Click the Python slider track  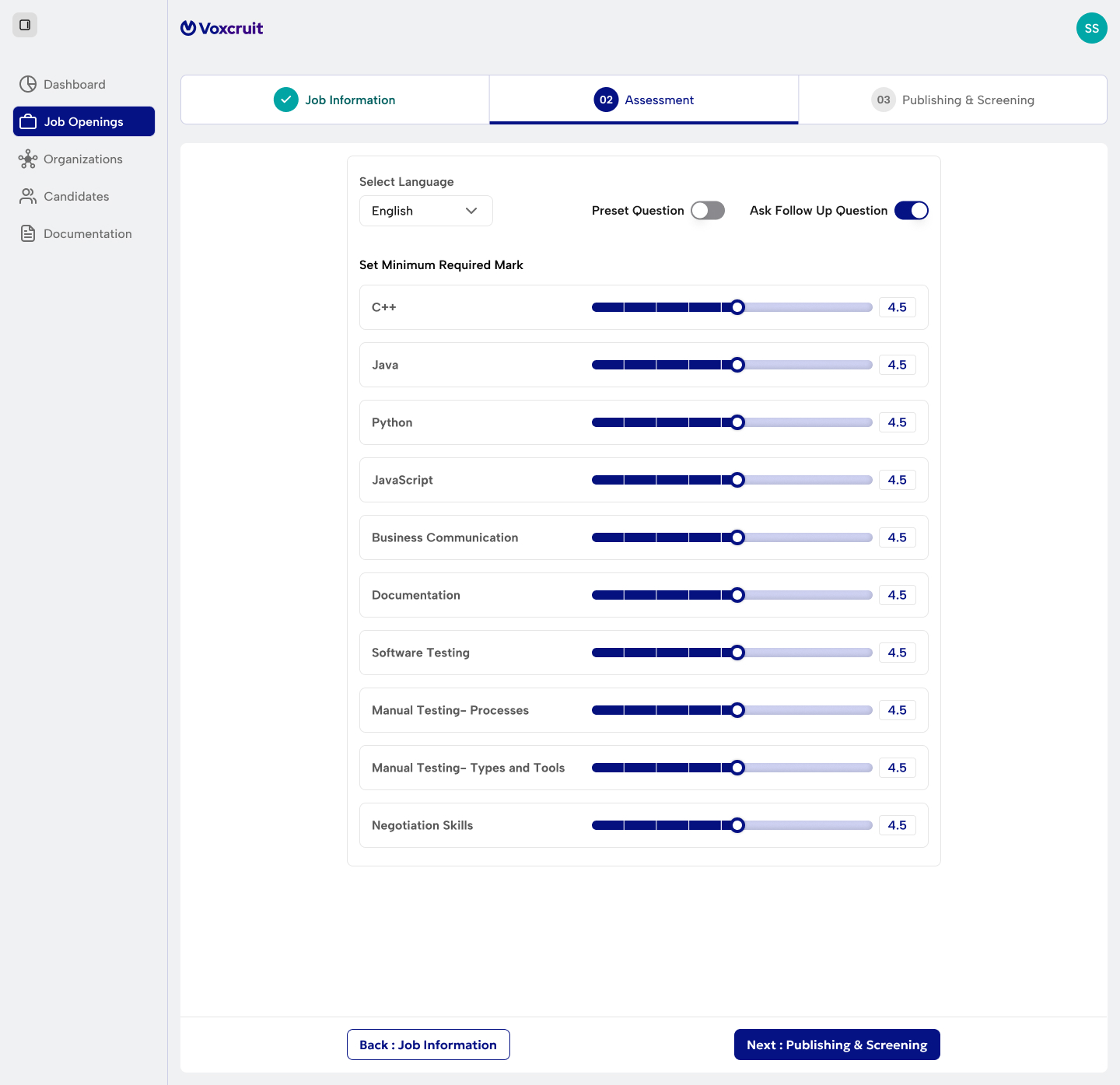click(x=732, y=422)
